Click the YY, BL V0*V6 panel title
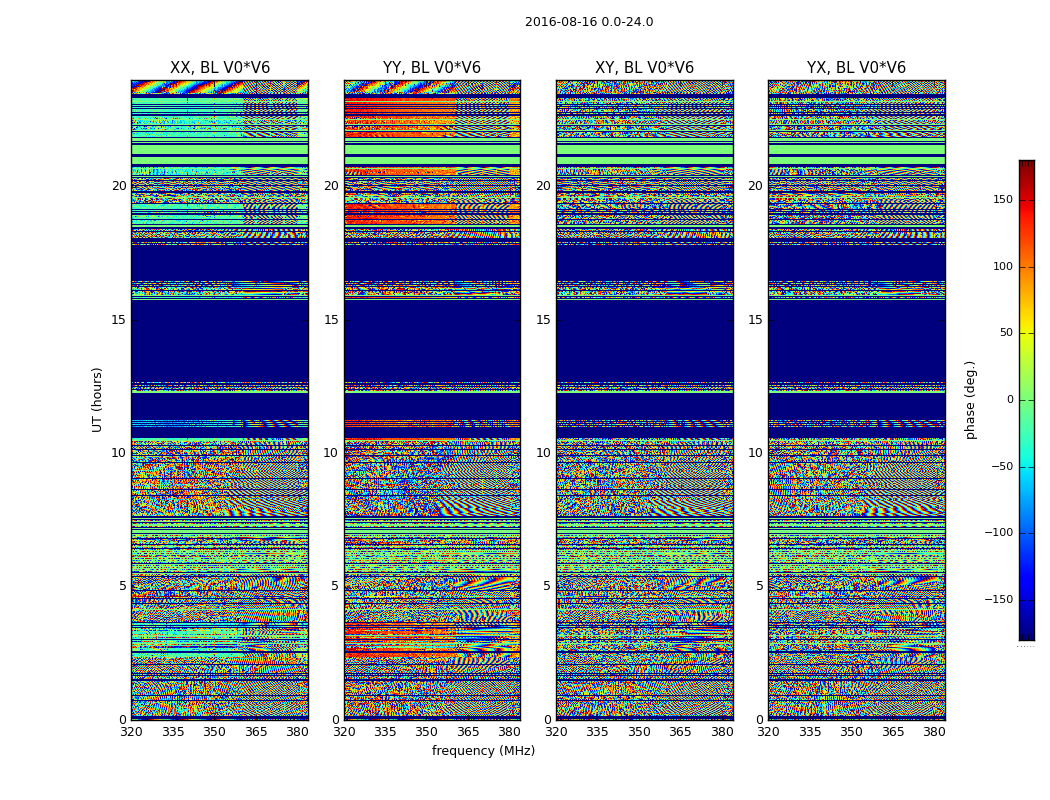The width and height of the screenshot is (1050, 800). click(x=432, y=68)
